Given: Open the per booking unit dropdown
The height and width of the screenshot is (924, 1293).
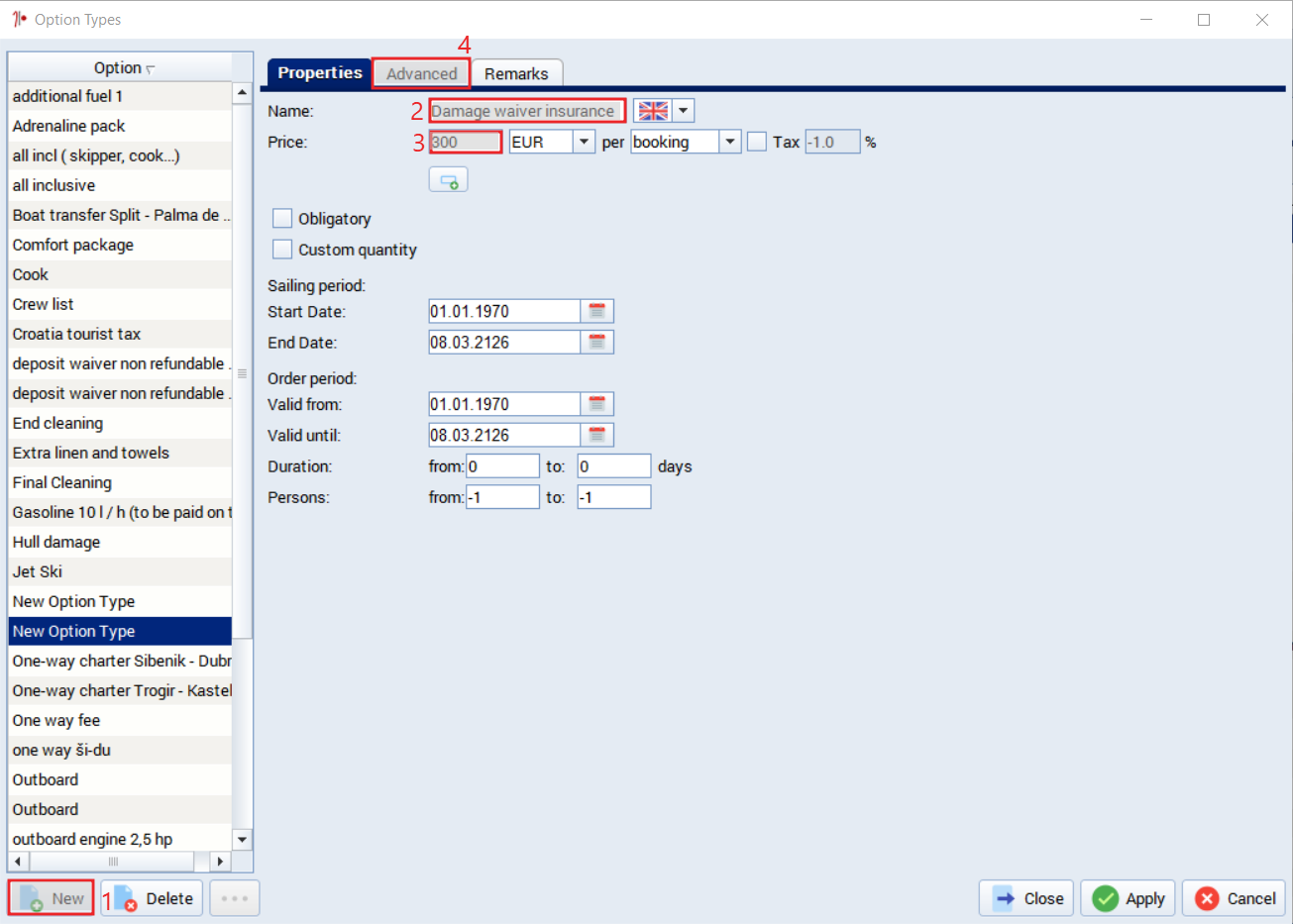Looking at the screenshot, I should point(730,142).
